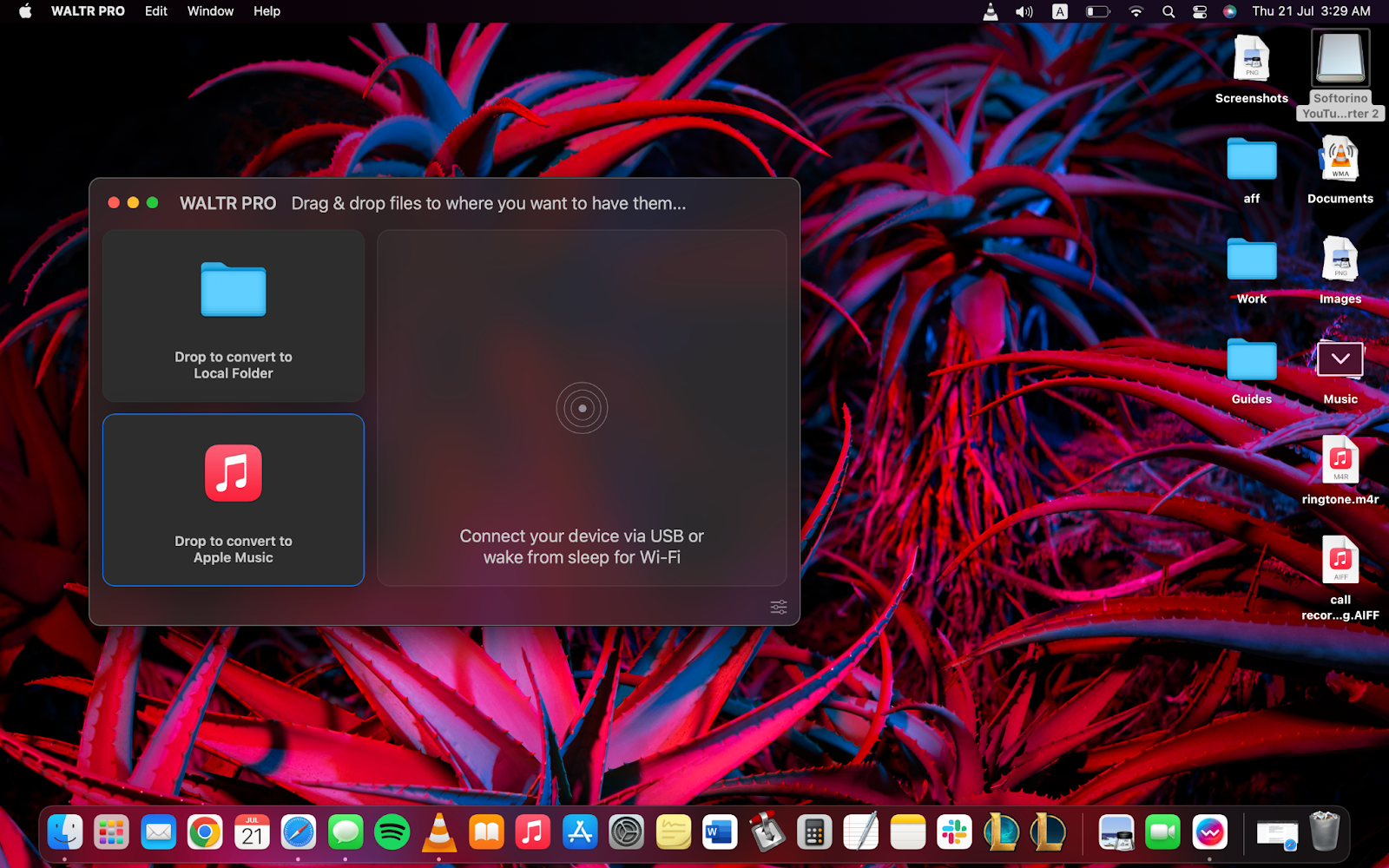
Task: Launch FaceTime from the Dock
Action: (1163, 833)
